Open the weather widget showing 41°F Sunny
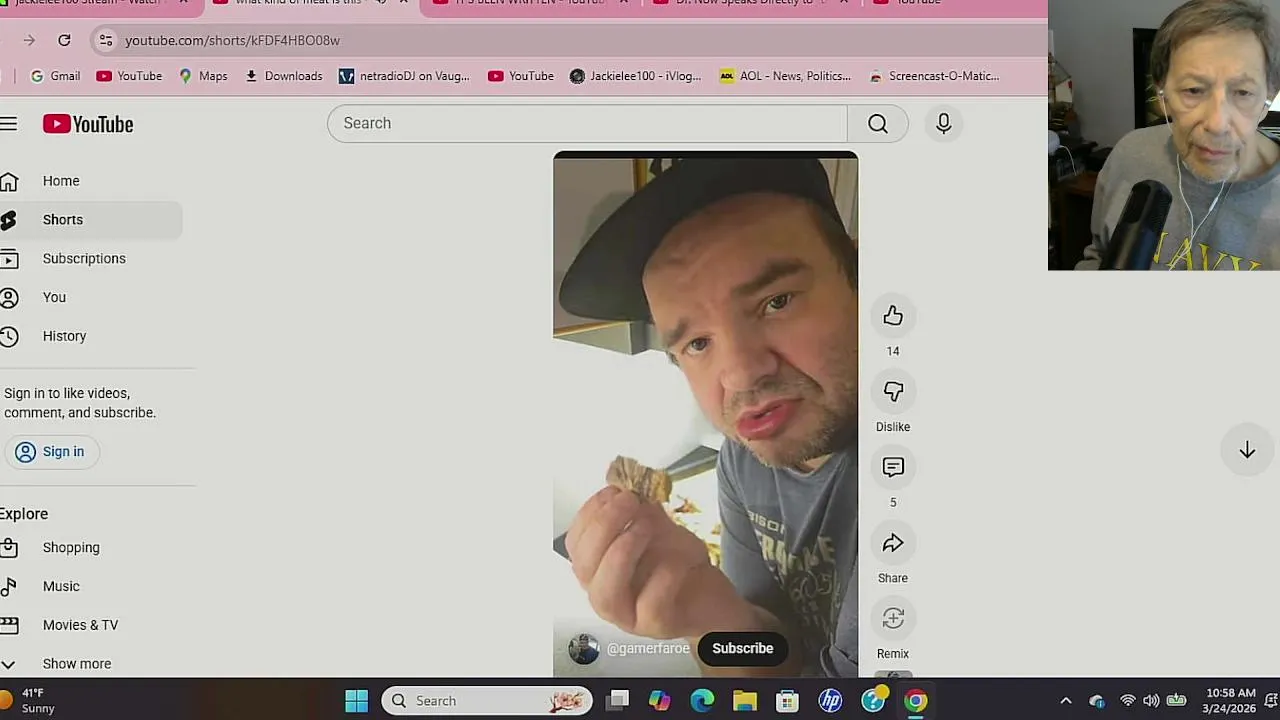The height and width of the screenshot is (720, 1280). pos(30,701)
